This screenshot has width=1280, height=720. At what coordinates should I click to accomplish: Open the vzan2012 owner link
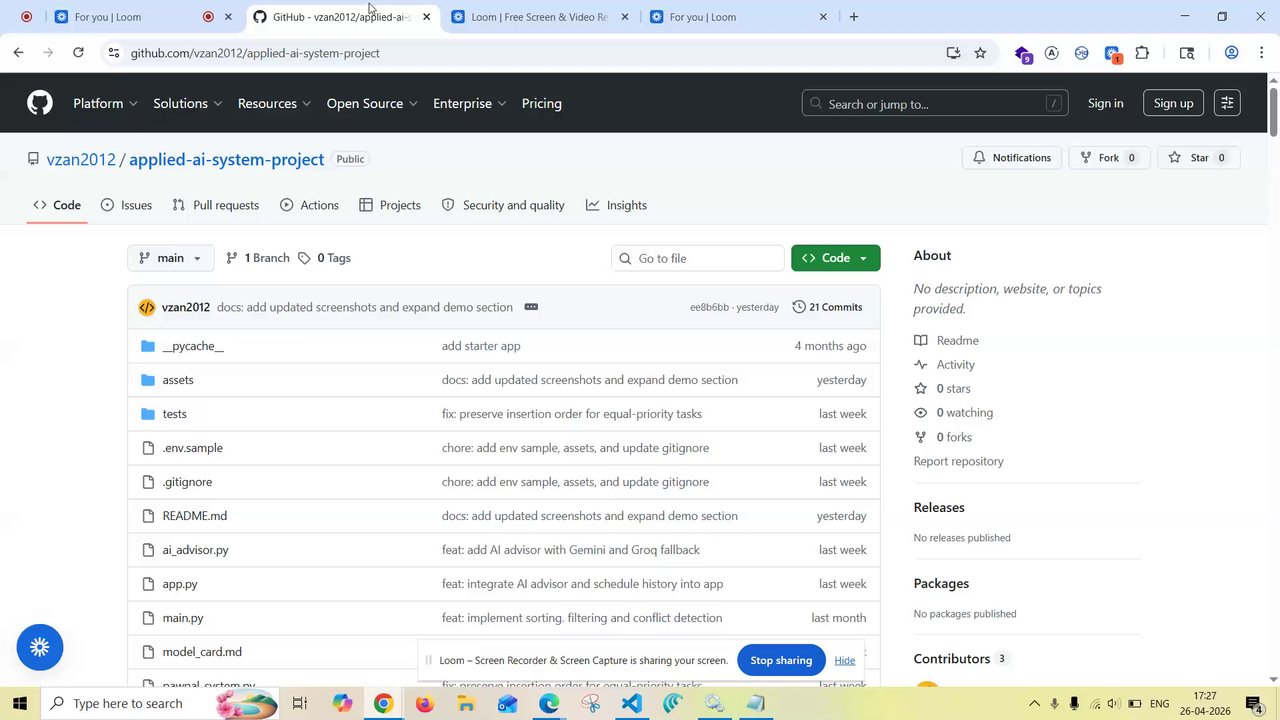81,159
